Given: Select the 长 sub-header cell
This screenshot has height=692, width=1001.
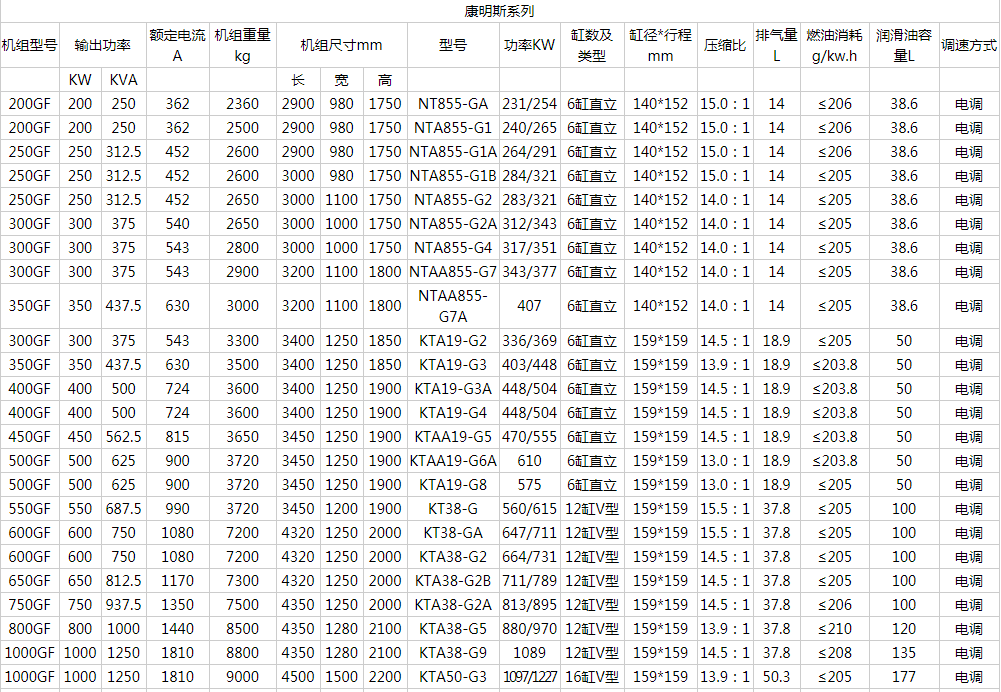Looking at the screenshot, I should tap(298, 80).
